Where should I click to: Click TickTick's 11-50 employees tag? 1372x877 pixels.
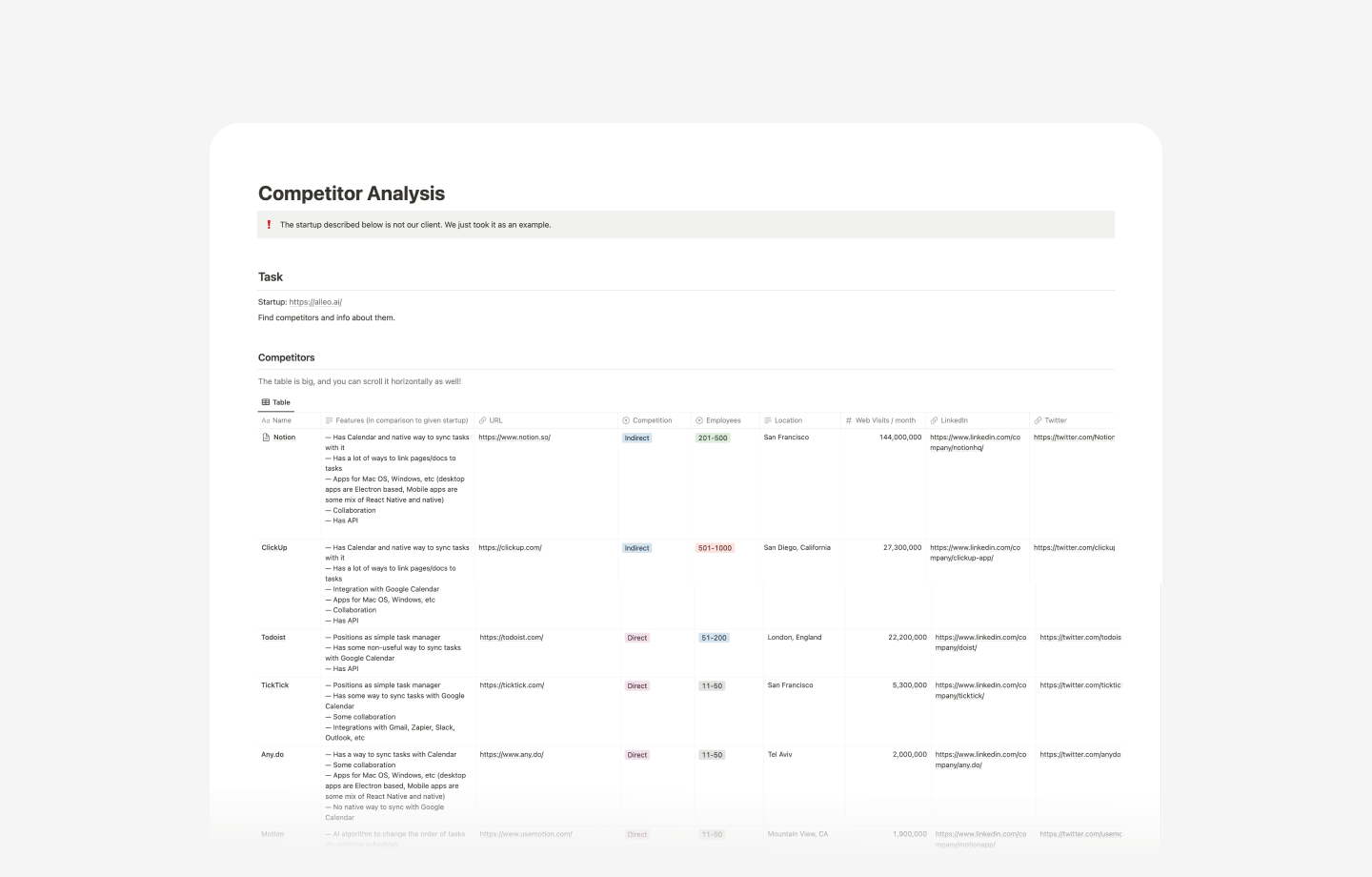pyautogui.click(x=712, y=686)
